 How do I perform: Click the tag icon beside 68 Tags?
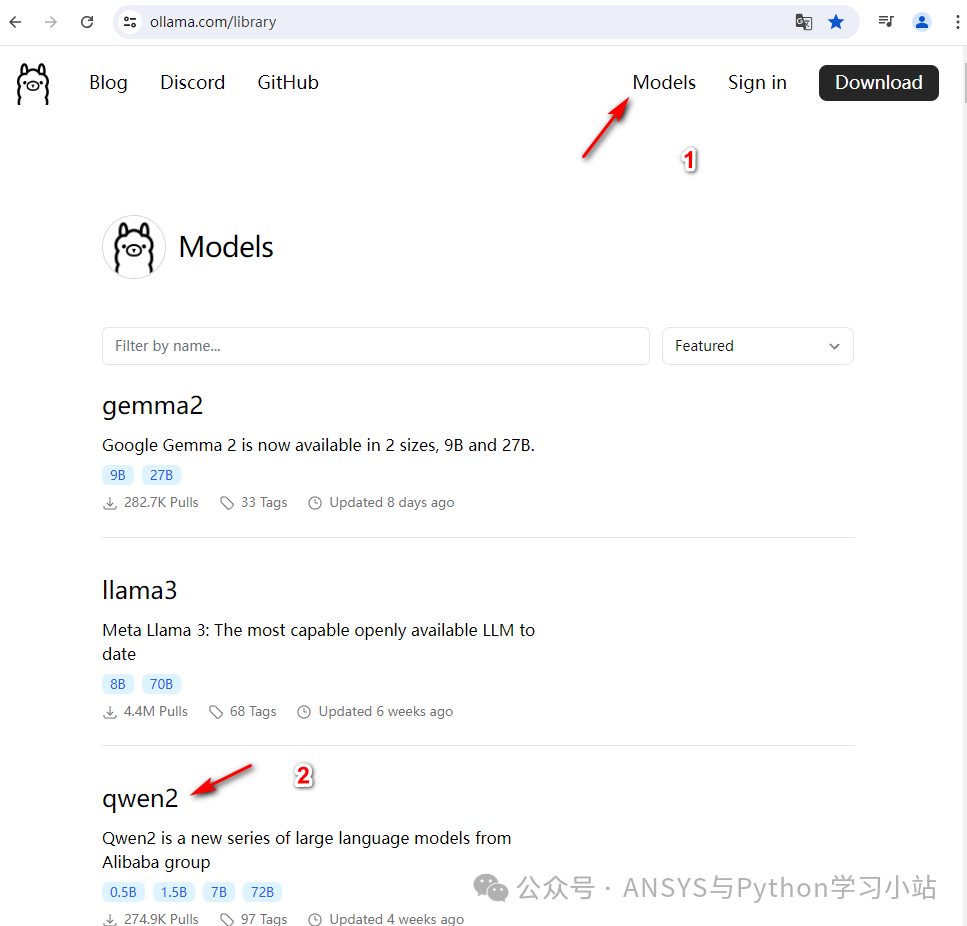[216, 713]
